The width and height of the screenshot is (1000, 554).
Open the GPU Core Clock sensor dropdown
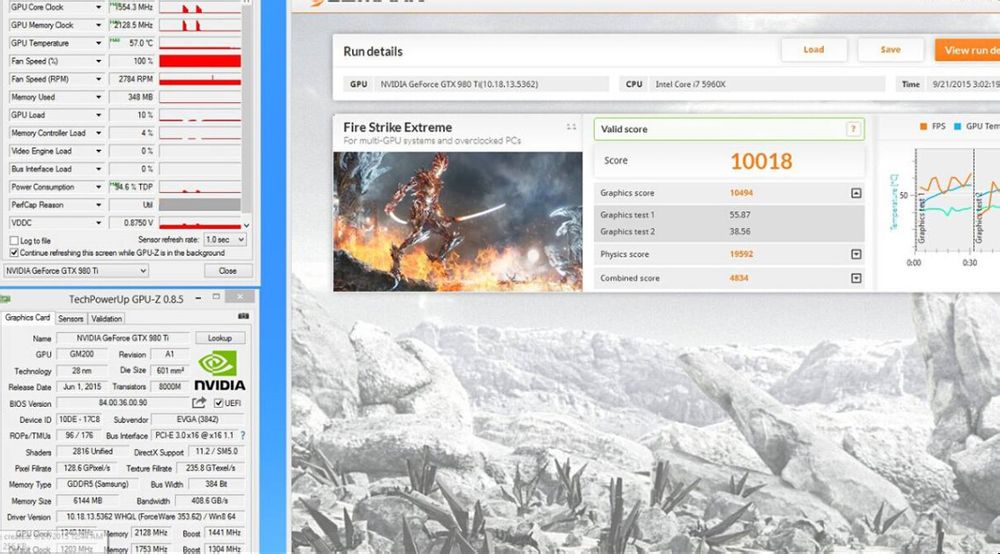[x=98, y=7]
